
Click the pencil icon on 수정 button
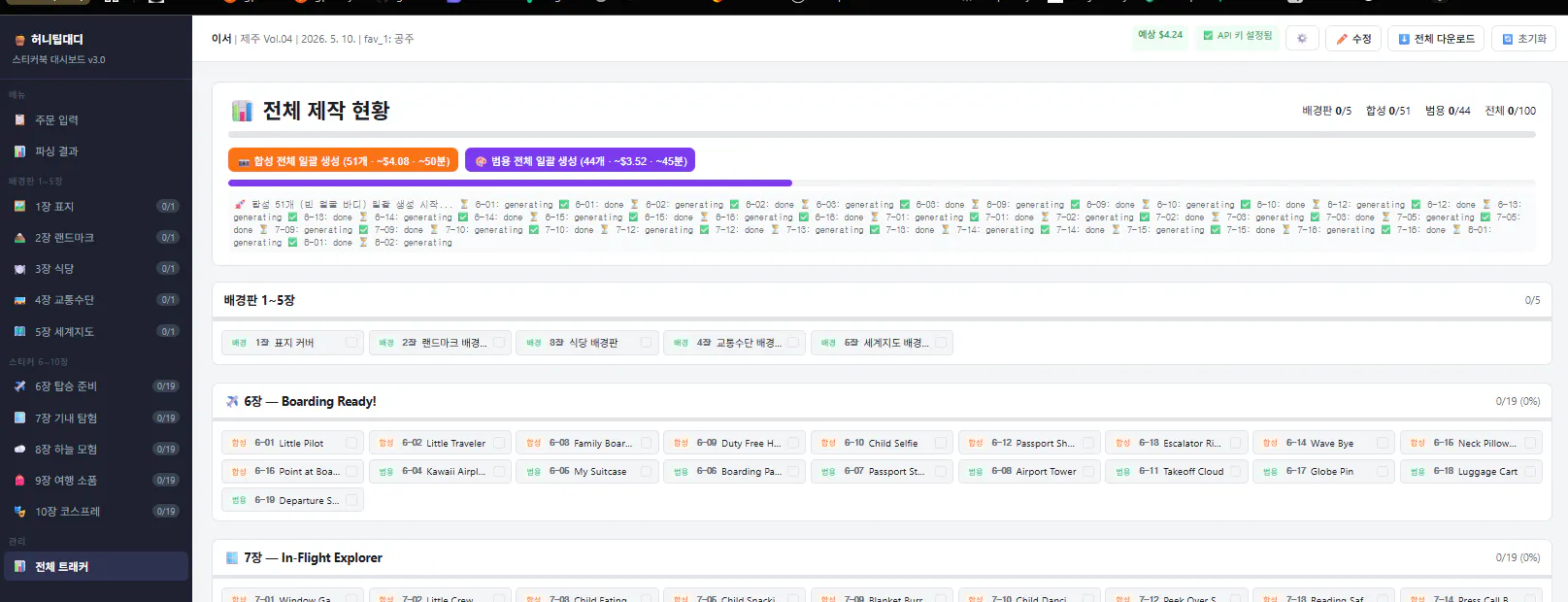(1342, 39)
